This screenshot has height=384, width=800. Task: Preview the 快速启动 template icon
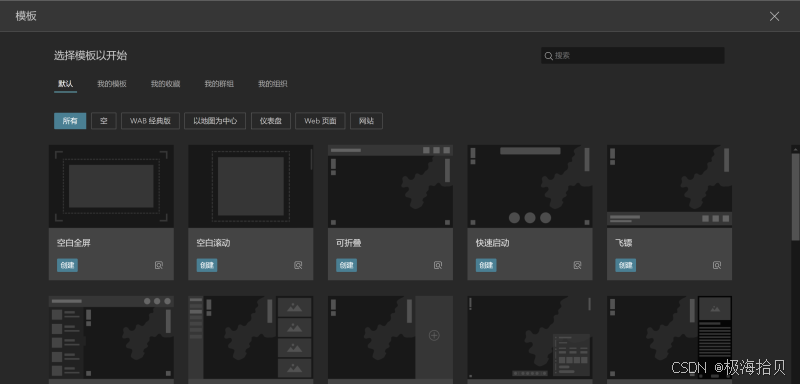coord(577,265)
